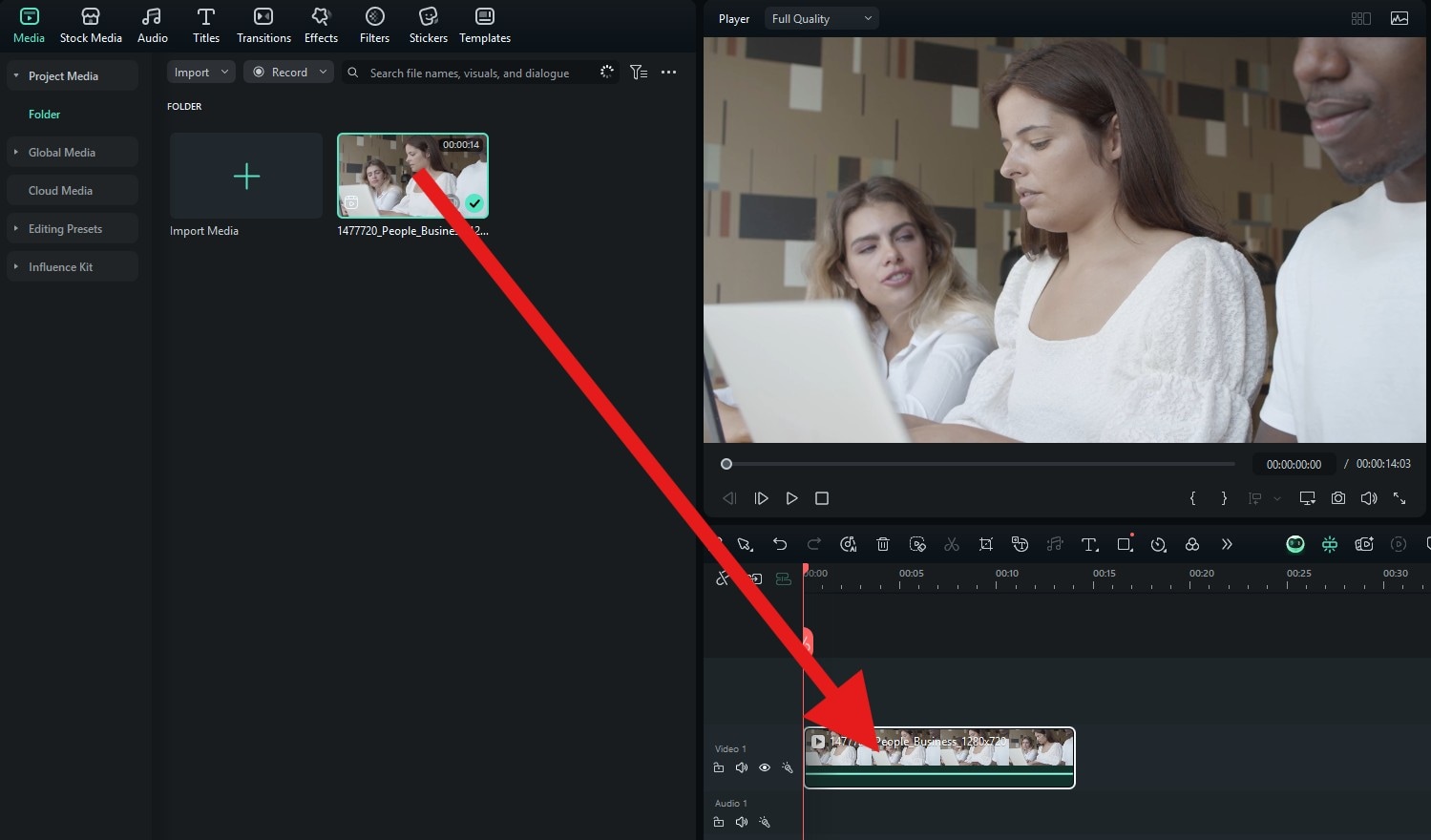Hide the Video 1 track with eye icon
The height and width of the screenshot is (840, 1431).
(x=765, y=767)
